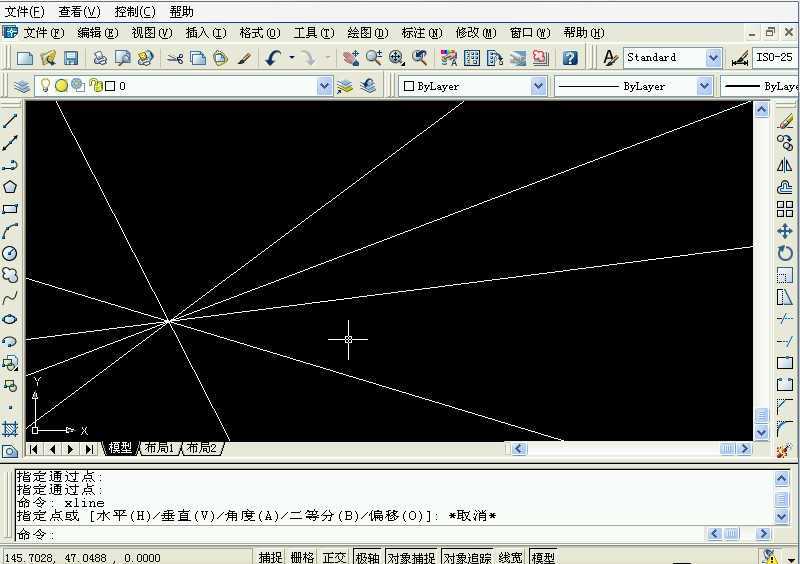This screenshot has height=564, width=800.
Task: Click the Rotate tool
Action: (785, 253)
